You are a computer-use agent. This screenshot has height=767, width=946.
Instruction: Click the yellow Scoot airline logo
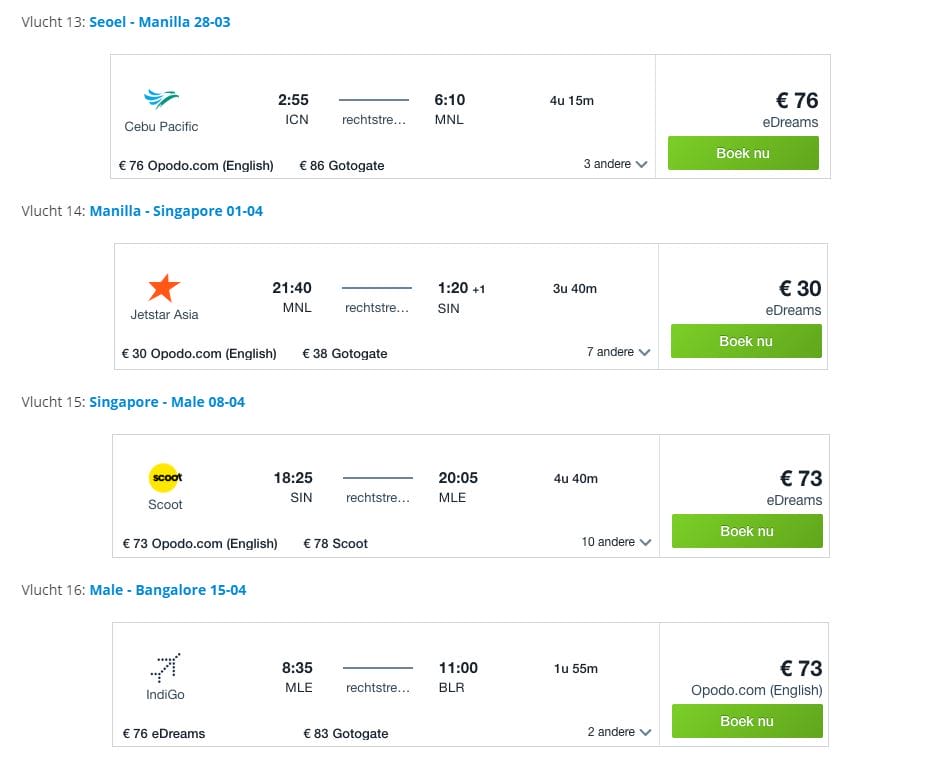[165, 478]
